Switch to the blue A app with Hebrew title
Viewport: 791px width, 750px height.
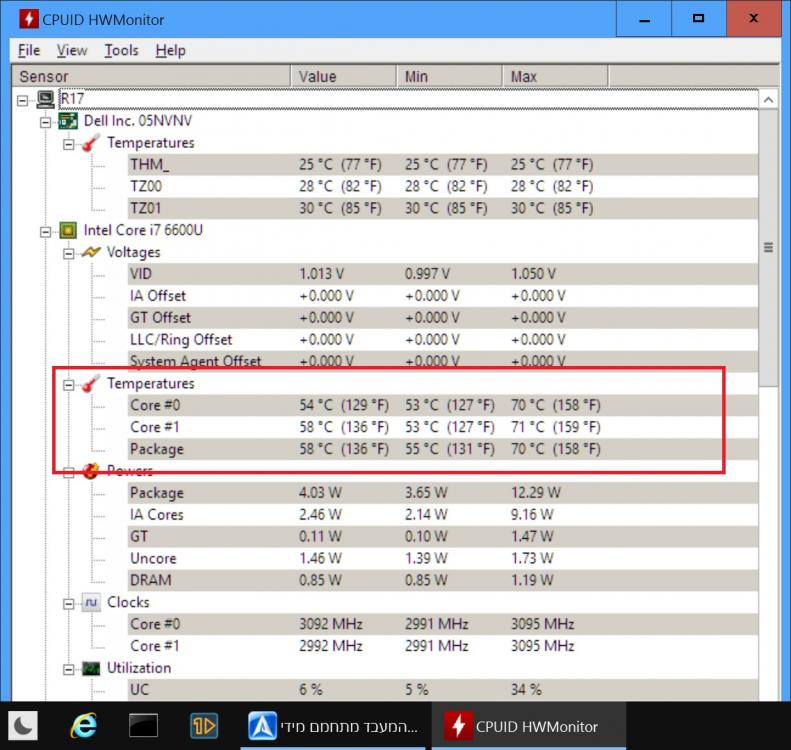[335, 726]
